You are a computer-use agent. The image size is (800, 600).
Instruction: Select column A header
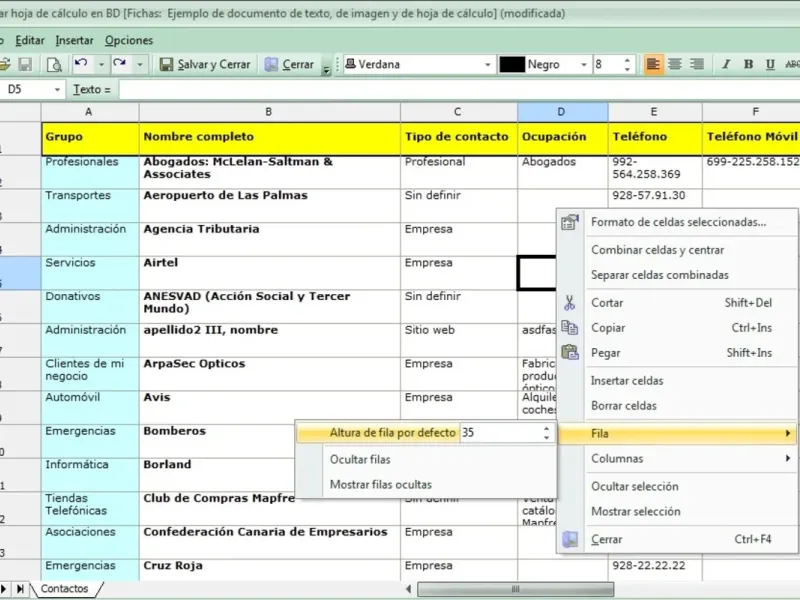pos(89,112)
